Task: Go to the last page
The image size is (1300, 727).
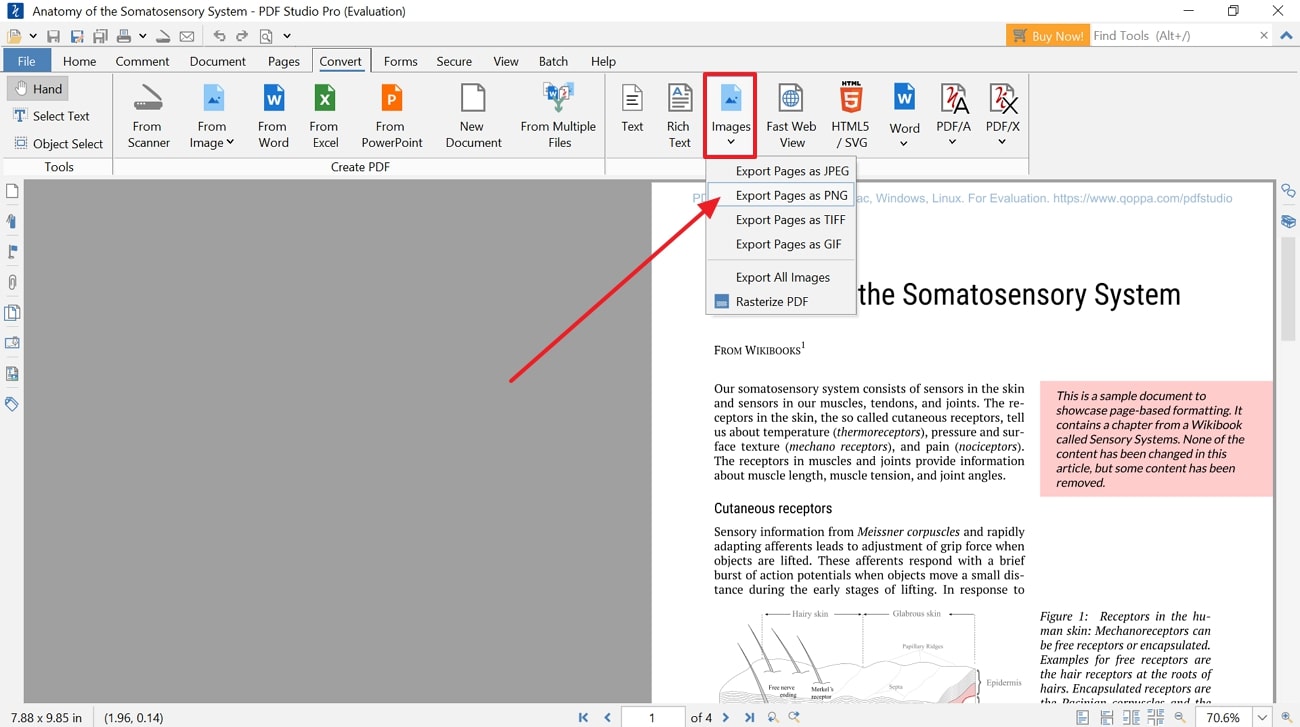Action: pos(749,717)
